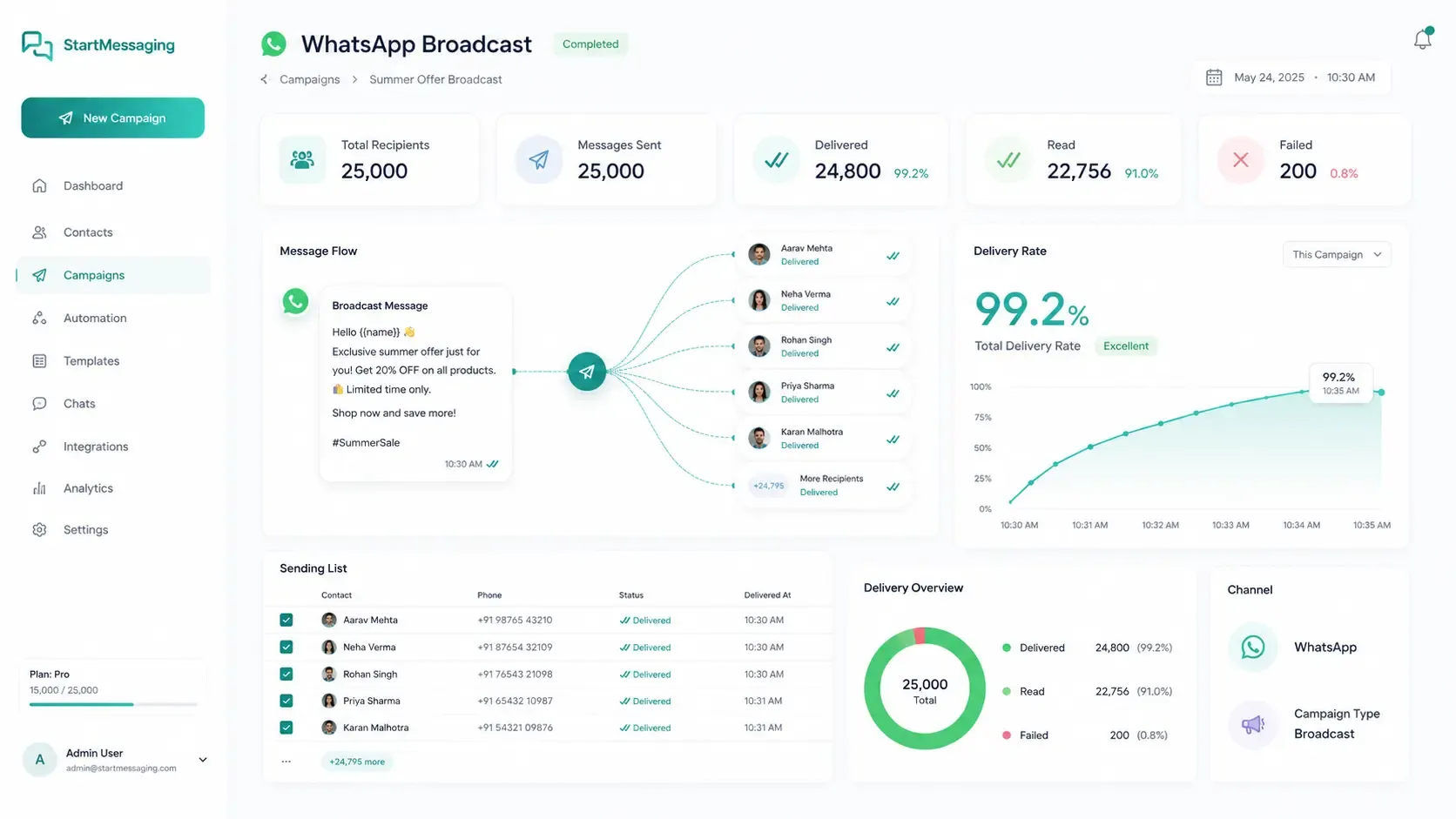Image resolution: width=1456 pixels, height=819 pixels.
Task: Click the green Delivered legend dot
Action: (1007, 648)
